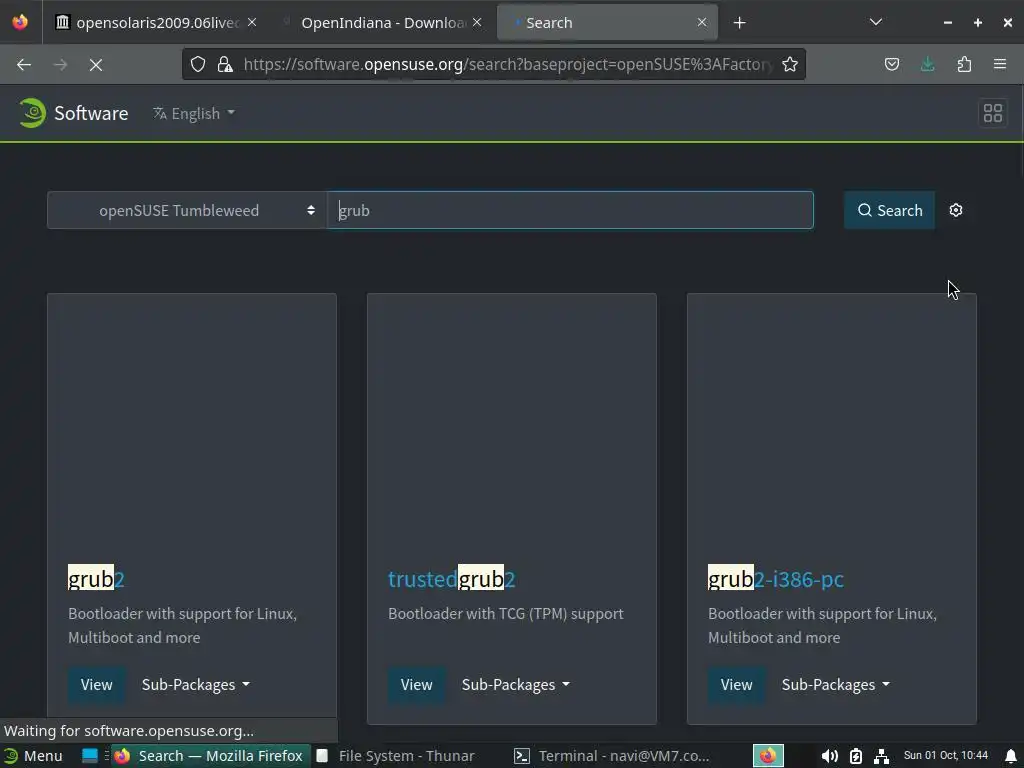Open a new browser tab
The width and height of the screenshot is (1024, 768).
tap(739, 23)
